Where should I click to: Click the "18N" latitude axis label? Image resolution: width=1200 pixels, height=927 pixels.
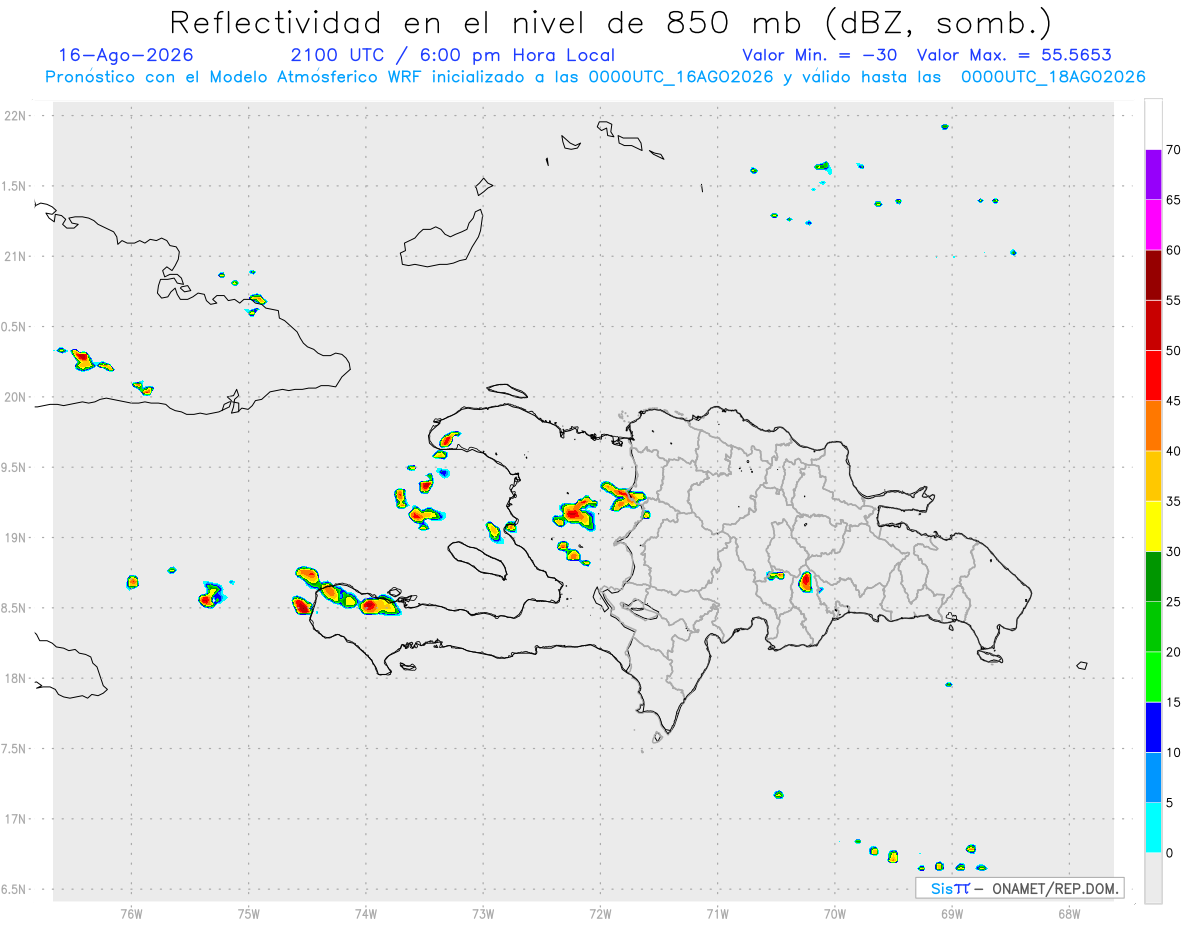pos(15,679)
